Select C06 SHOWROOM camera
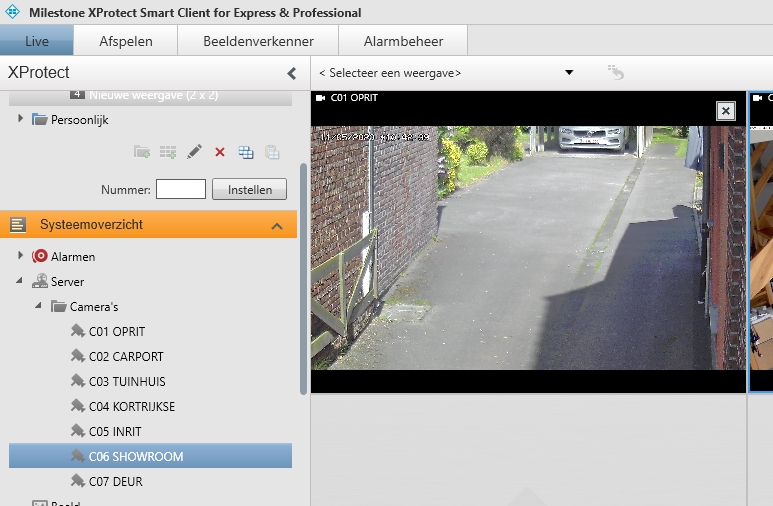The height and width of the screenshot is (506, 773). pos(150,456)
